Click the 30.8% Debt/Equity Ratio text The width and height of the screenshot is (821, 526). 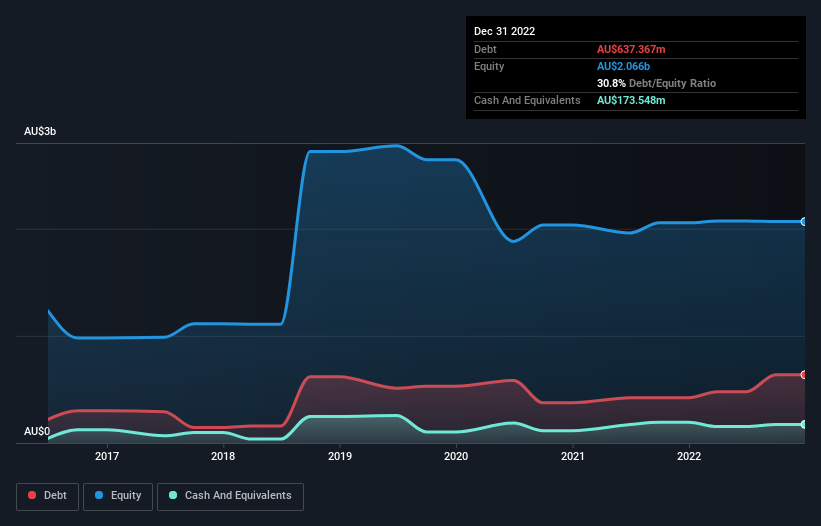[656, 83]
